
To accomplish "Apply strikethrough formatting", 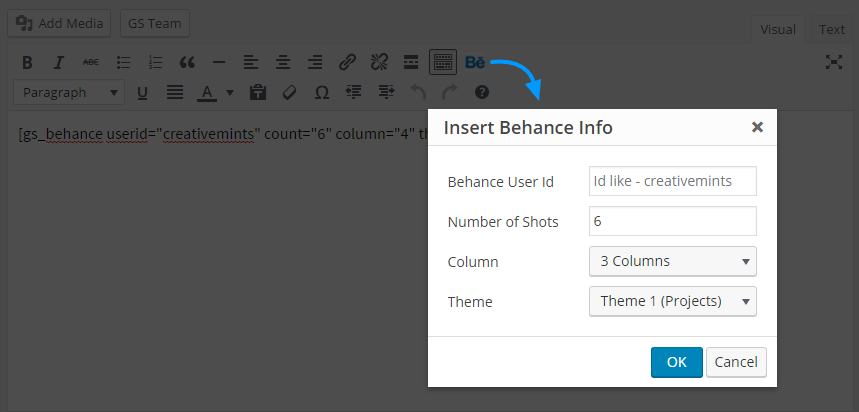I will click(x=91, y=63).
